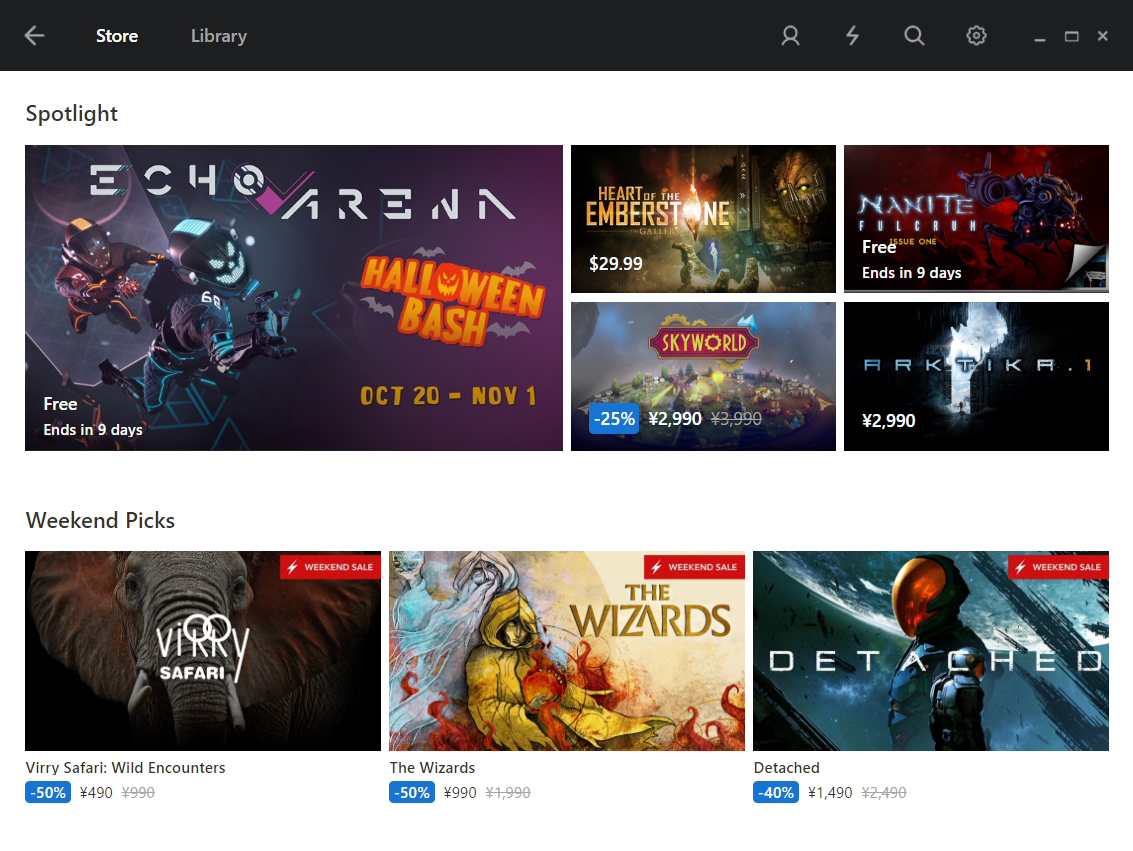Viewport: 1133px width, 851px height.
Task: Click 'Ends in 9 days' on Nanite Fulcrum
Action: [x=911, y=273]
